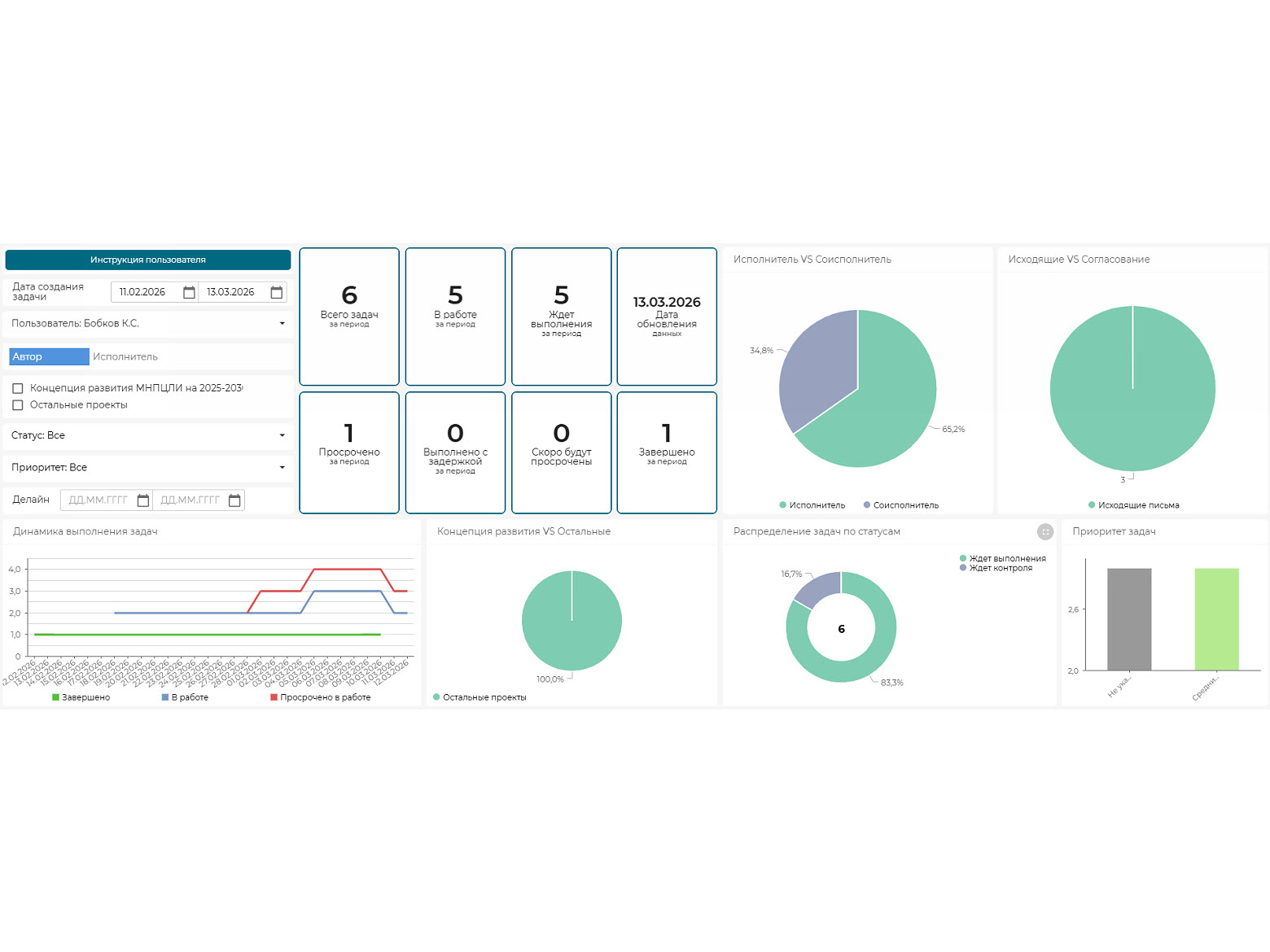Open calendar for creation end date 13.03.2026
1270x952 pixels.
277,292
